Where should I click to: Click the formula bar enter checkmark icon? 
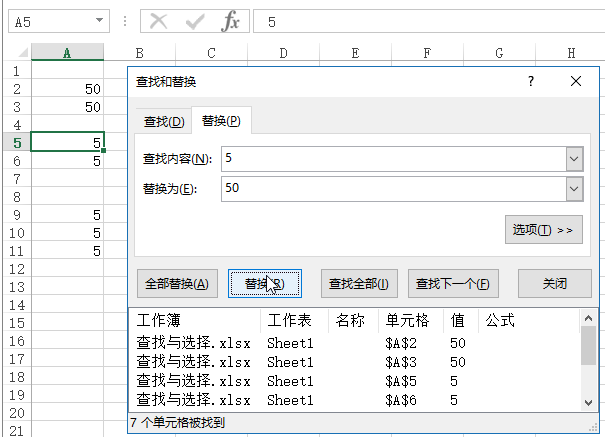point(196,22)
